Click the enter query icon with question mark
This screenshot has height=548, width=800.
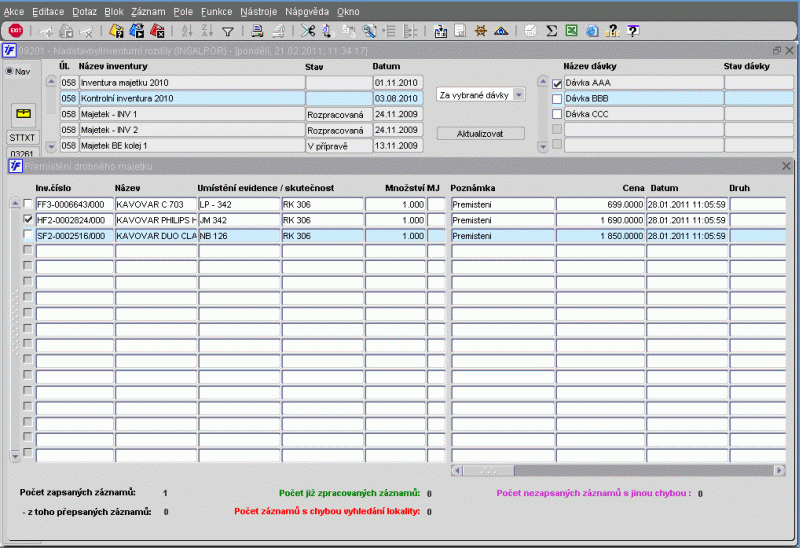pyautogui.click(x=116, y=31)
